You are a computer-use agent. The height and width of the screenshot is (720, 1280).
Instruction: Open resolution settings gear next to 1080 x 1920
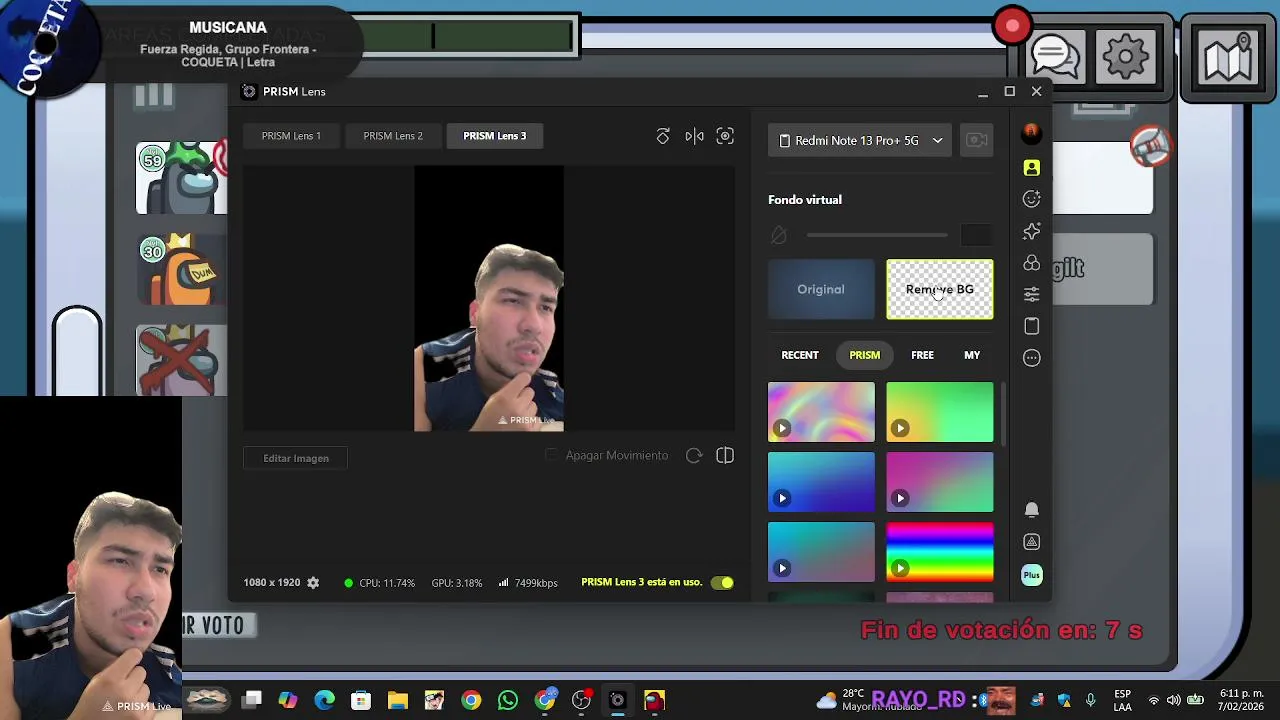tap(313, 583)
